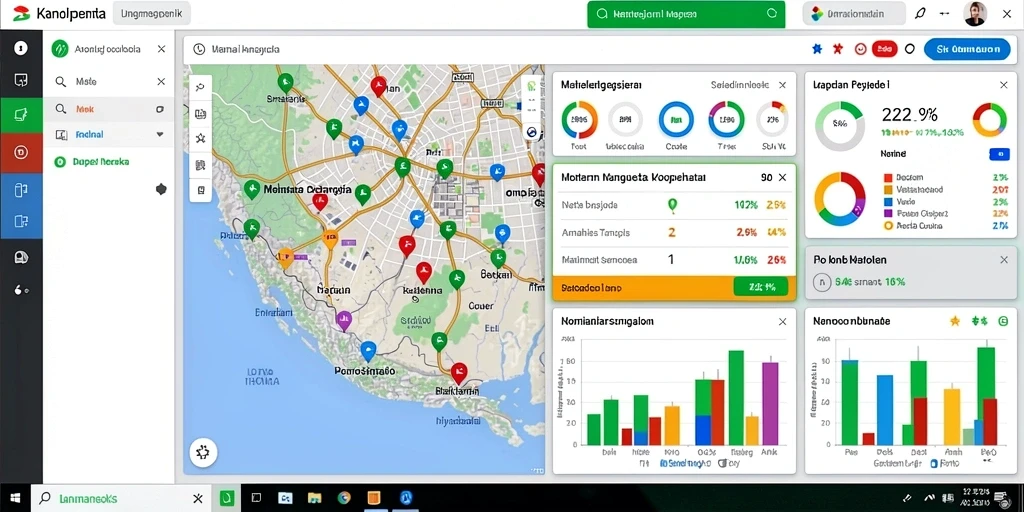Image resolution: width=1024 pixels, height=512 pixels.
Task: Click the red legend swatch beside Dociom
Action: coord(888,177)
